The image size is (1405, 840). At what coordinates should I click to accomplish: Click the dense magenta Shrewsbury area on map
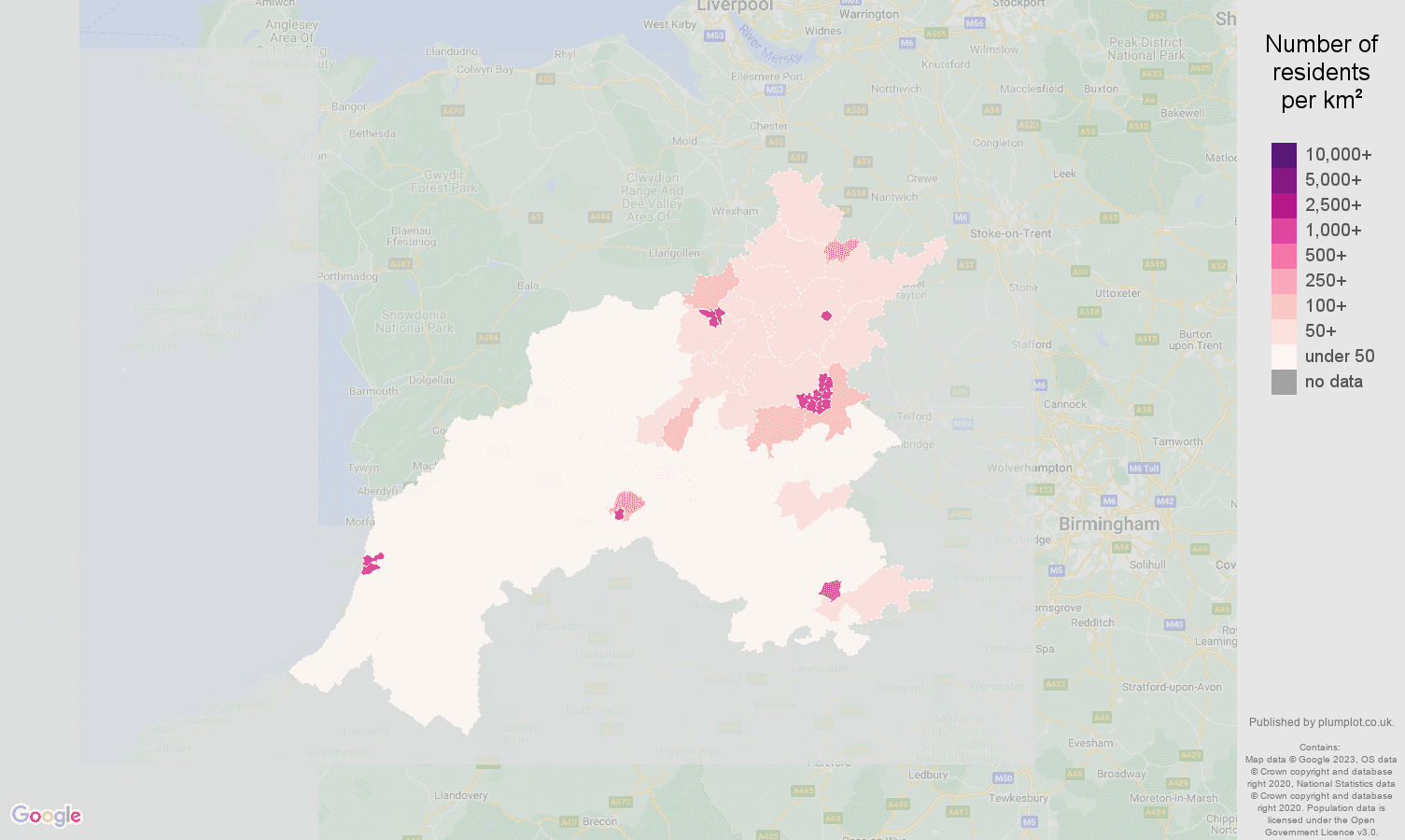(x=817, y=397)
